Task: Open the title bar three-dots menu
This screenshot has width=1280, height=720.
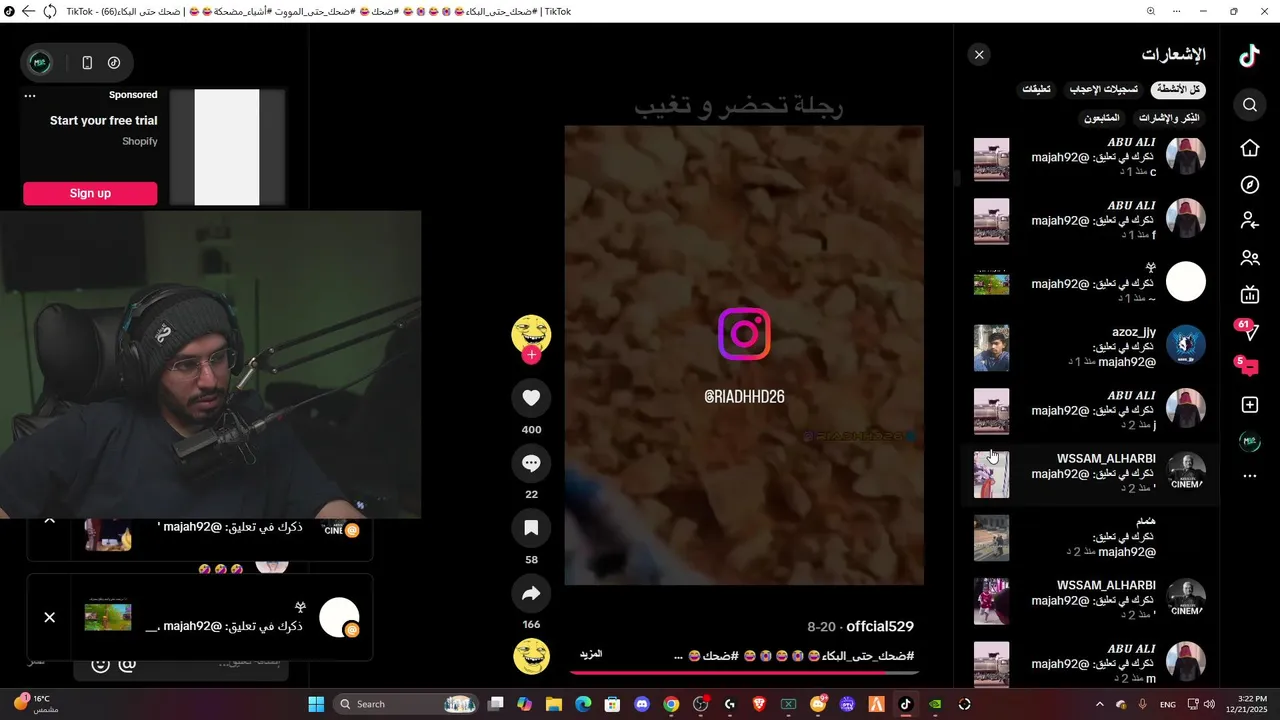Action: [1179, 11]
